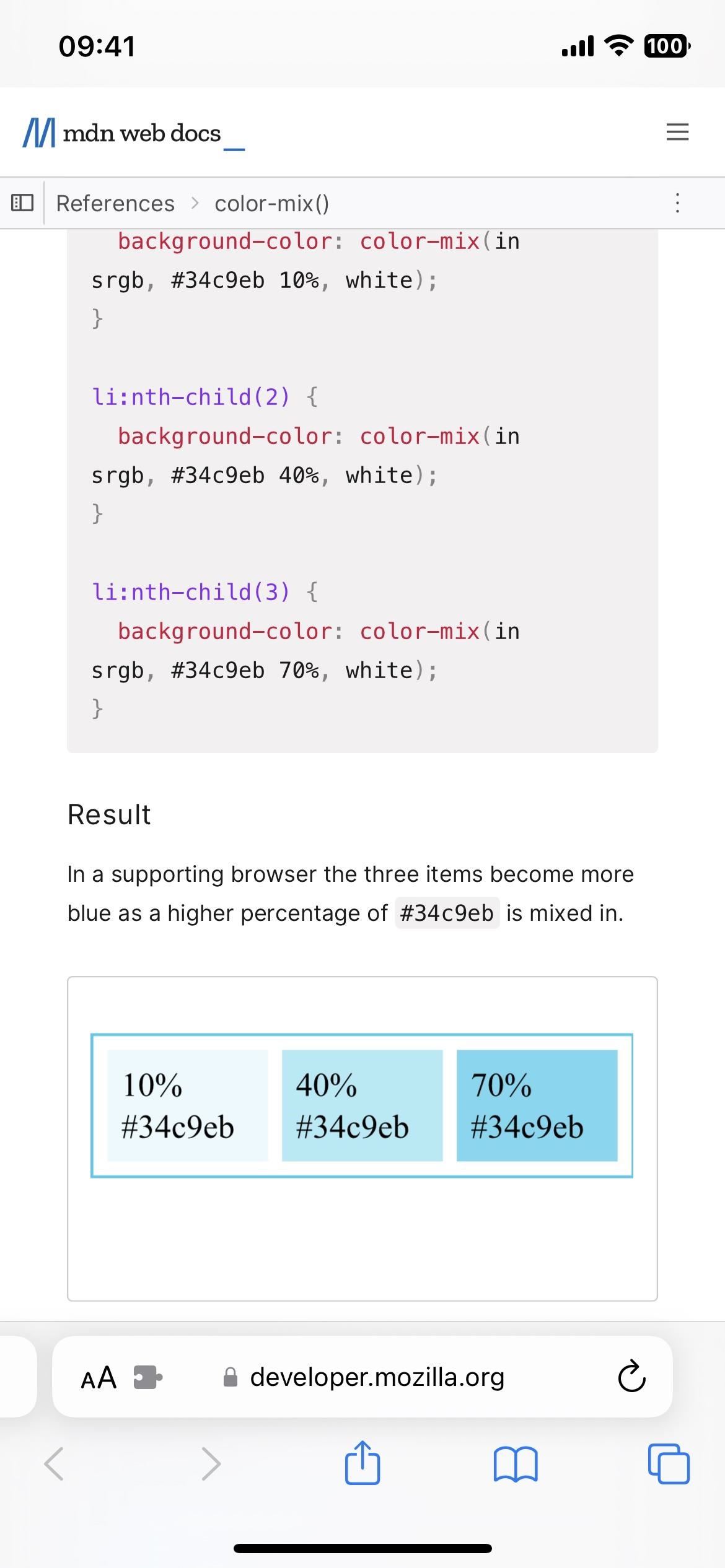Tap the Safari extensions puzzle icon
Image resolution: width=725 pixels, height=1568 pixels.
pyautogui.click(x=148, y=1378)
